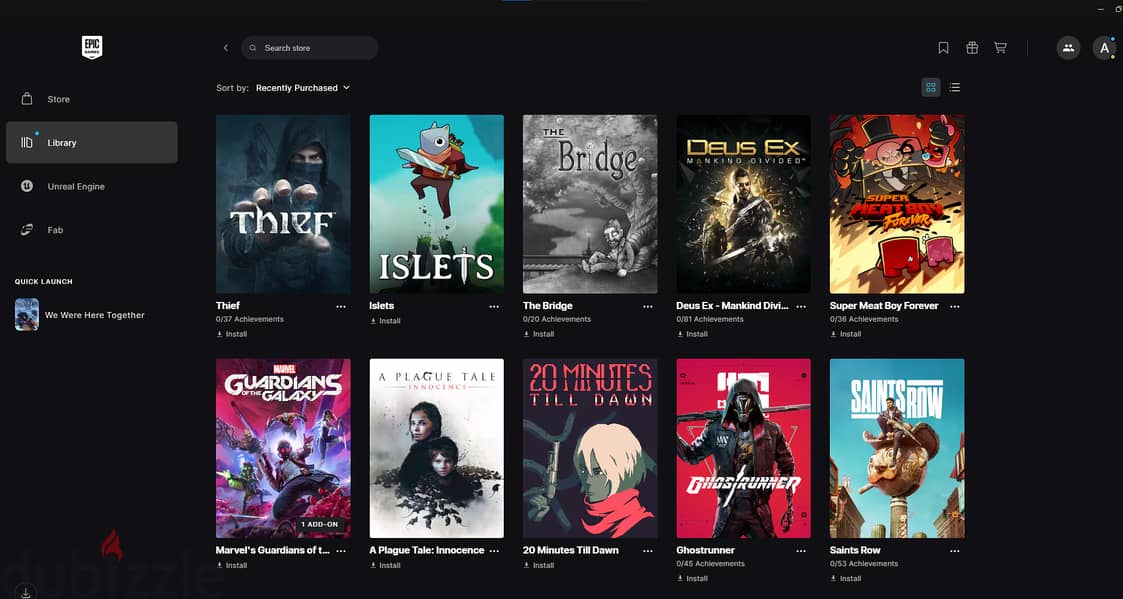Open the account avatar menu

click(x=1104, y=48)
